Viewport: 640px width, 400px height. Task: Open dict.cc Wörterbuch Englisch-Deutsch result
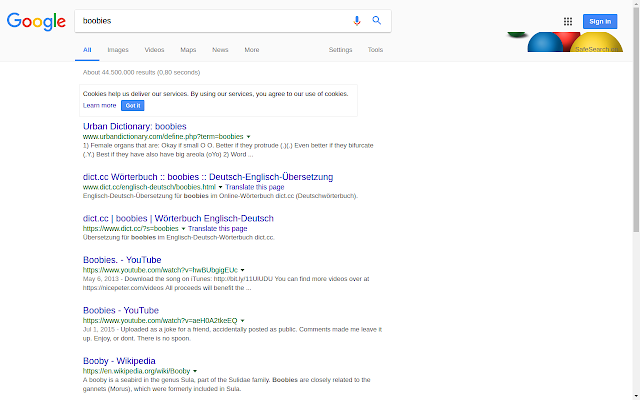(178, 218)
